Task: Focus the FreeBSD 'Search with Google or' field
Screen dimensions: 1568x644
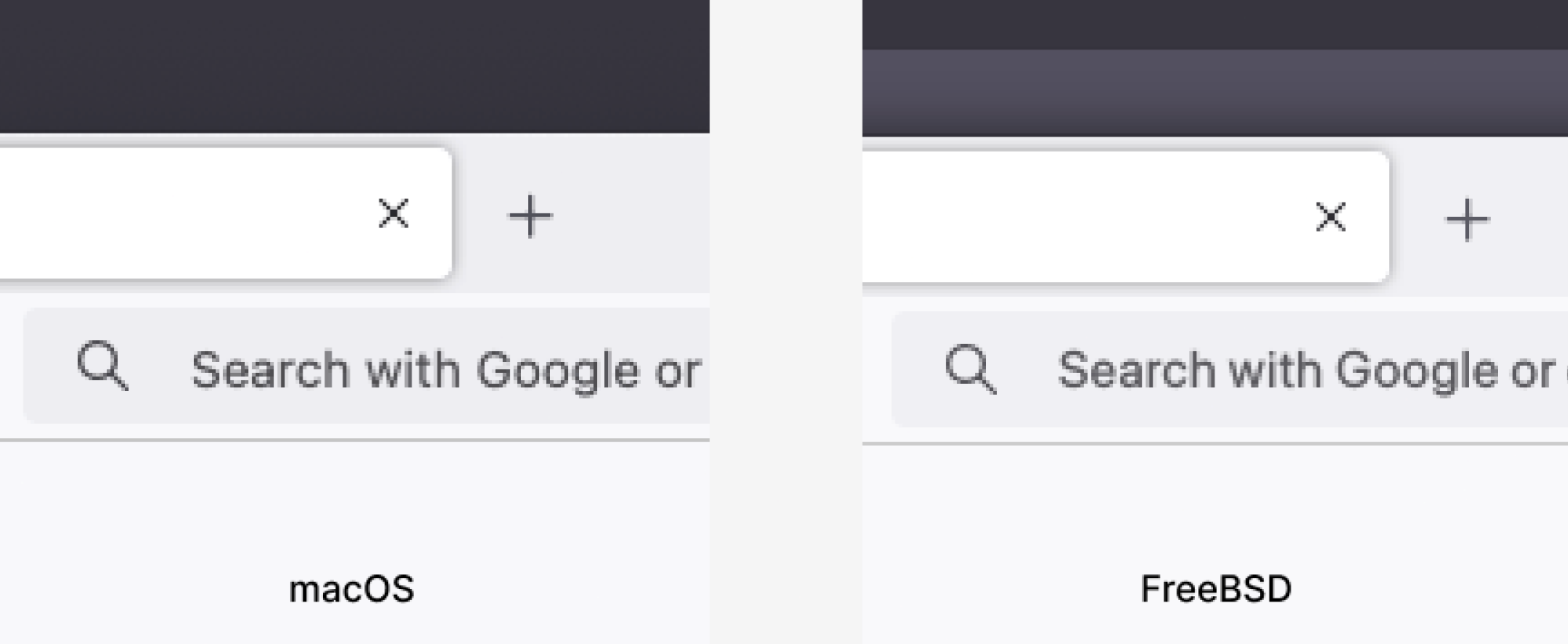Action: point(1230,369)
